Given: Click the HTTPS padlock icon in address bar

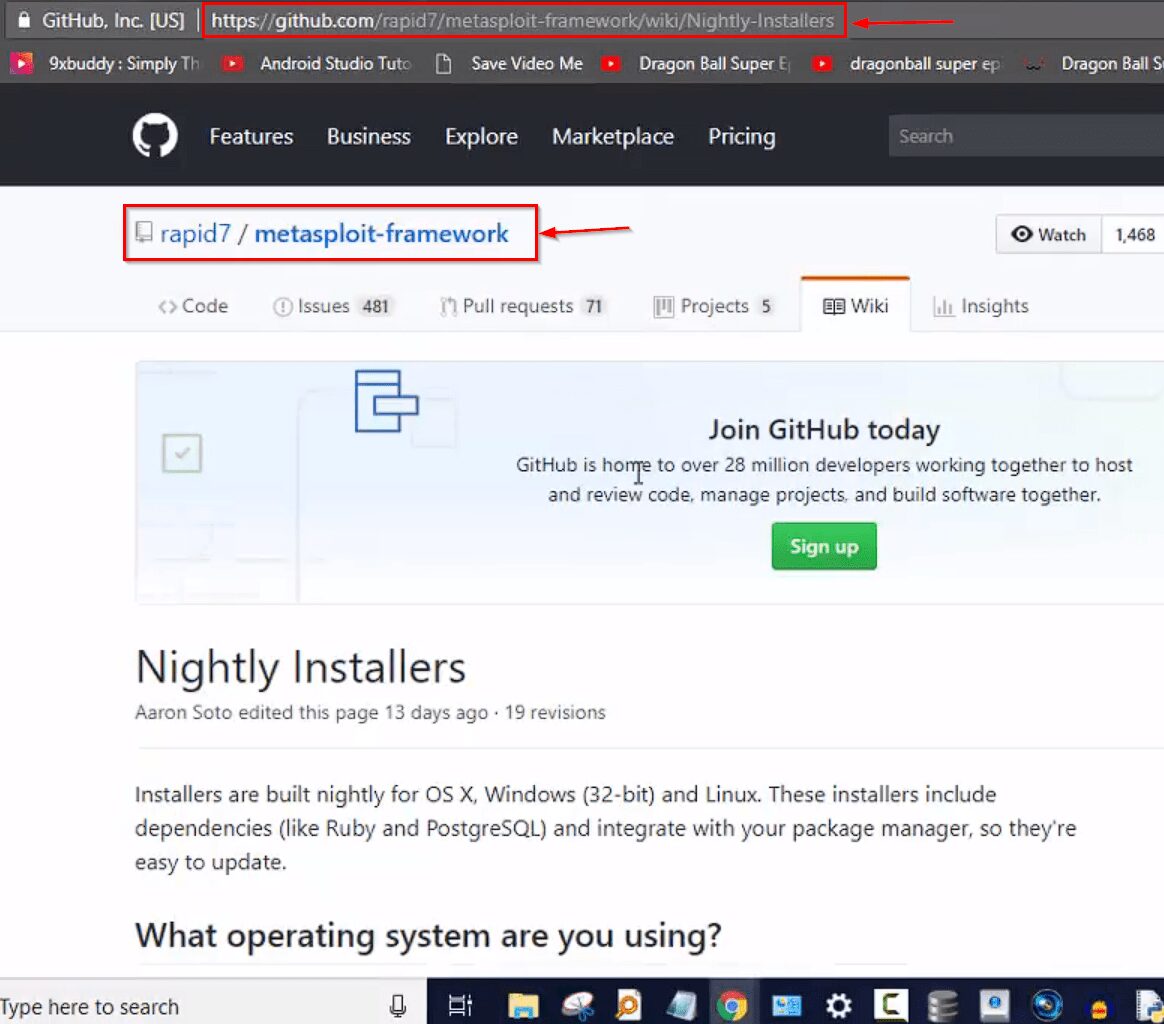Looking at the screenshot, I should pos(24,19).
